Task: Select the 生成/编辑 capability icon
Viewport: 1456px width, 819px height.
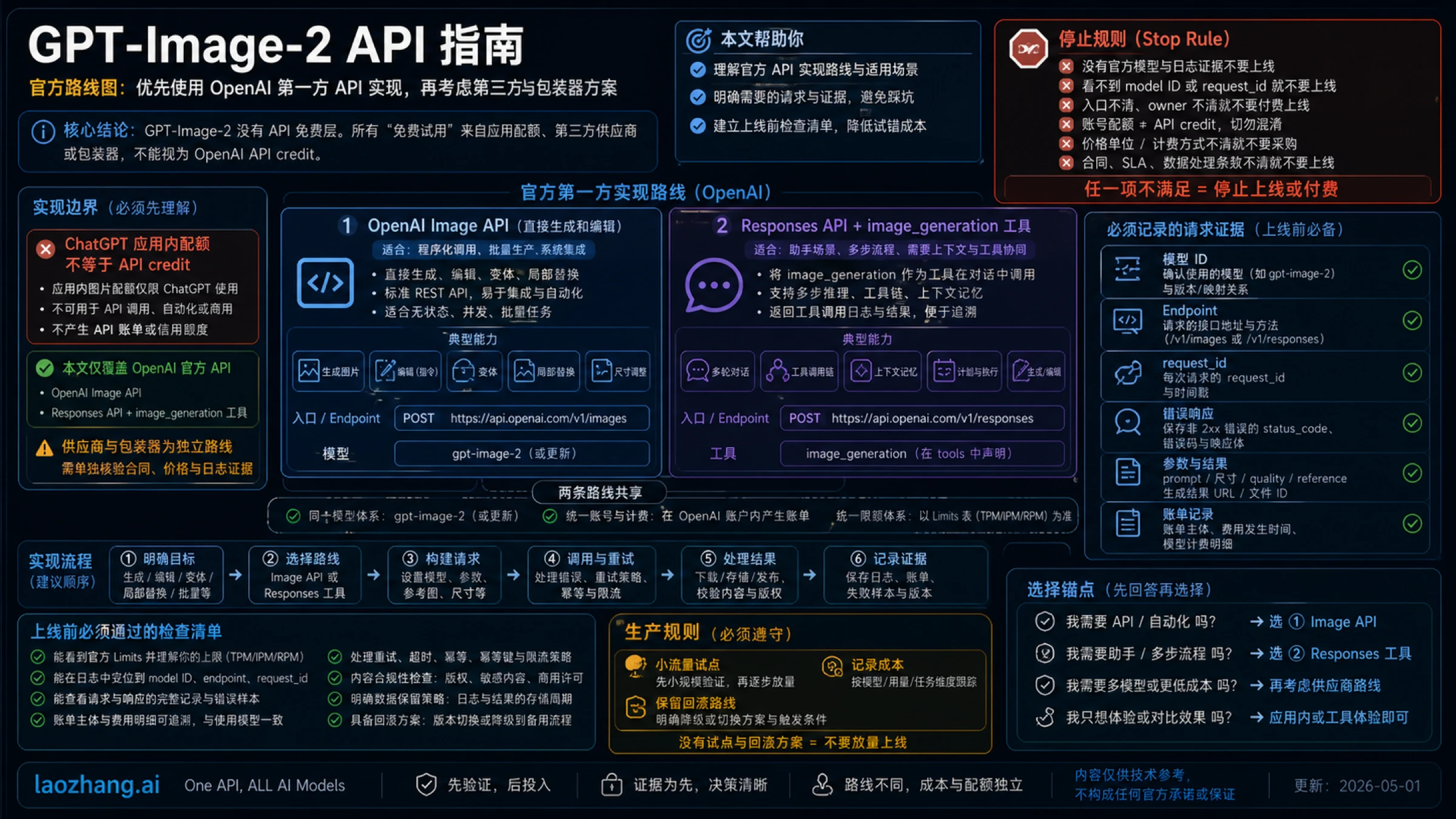Action: 1020,371
